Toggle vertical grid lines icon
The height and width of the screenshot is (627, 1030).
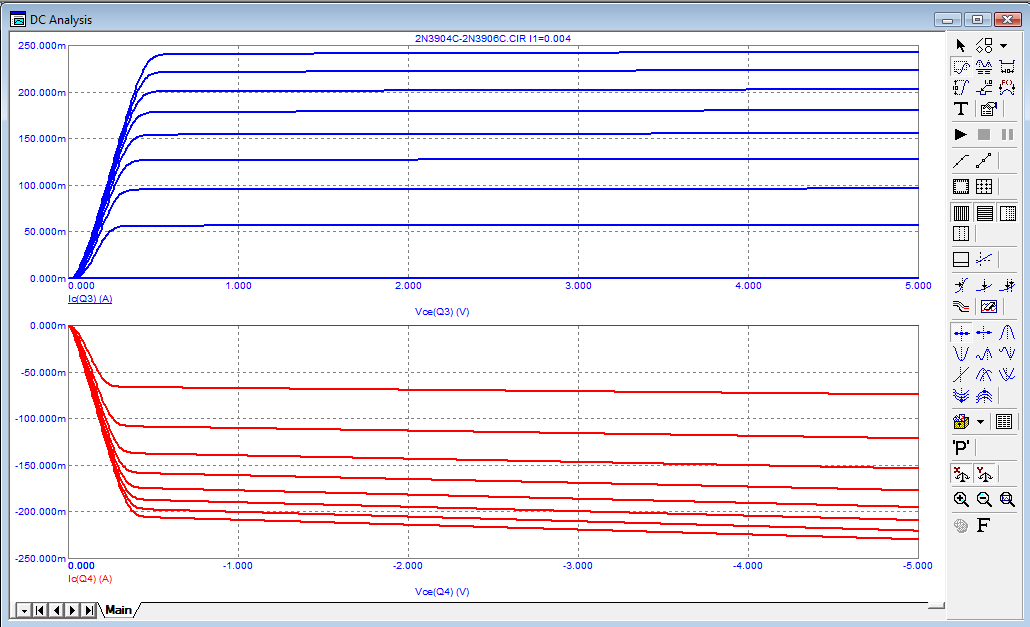(961, 213)
